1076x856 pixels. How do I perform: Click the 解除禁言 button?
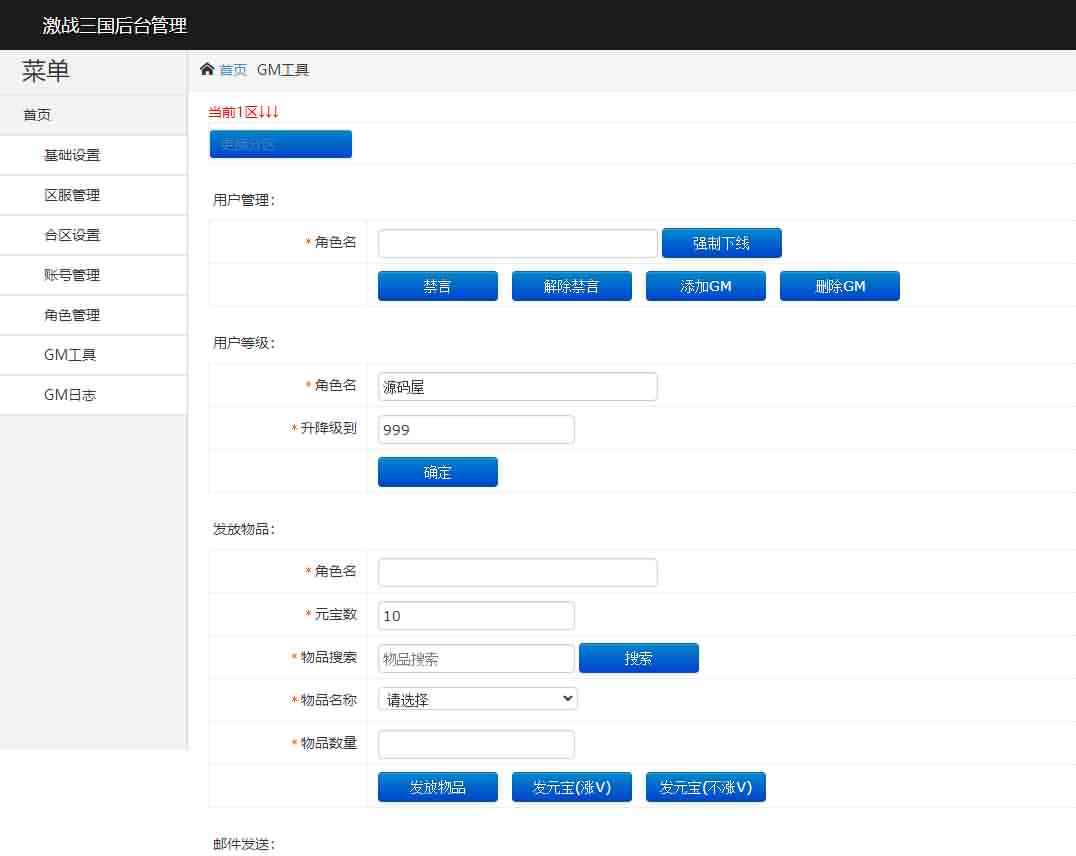[571, 286]
